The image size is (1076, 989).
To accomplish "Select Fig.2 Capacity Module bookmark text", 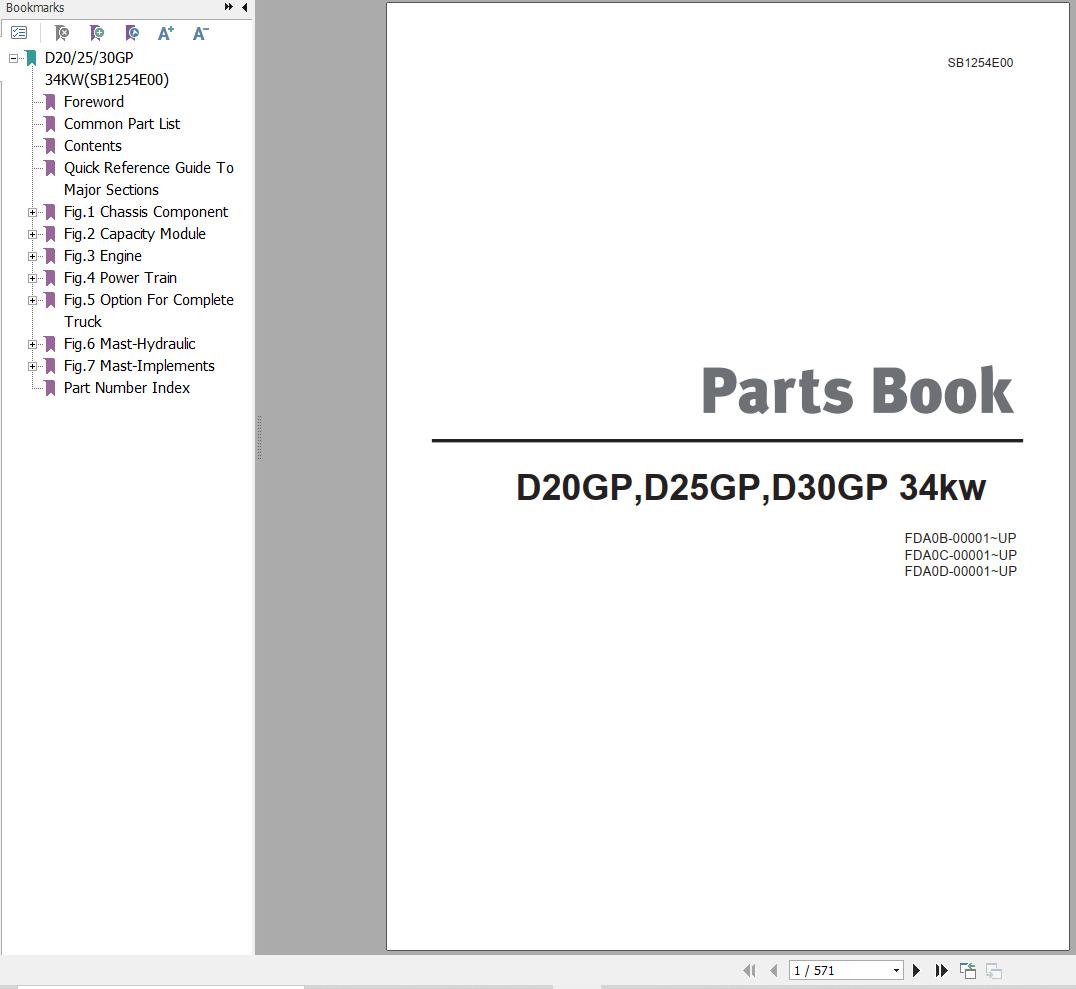I will [134, 233].
